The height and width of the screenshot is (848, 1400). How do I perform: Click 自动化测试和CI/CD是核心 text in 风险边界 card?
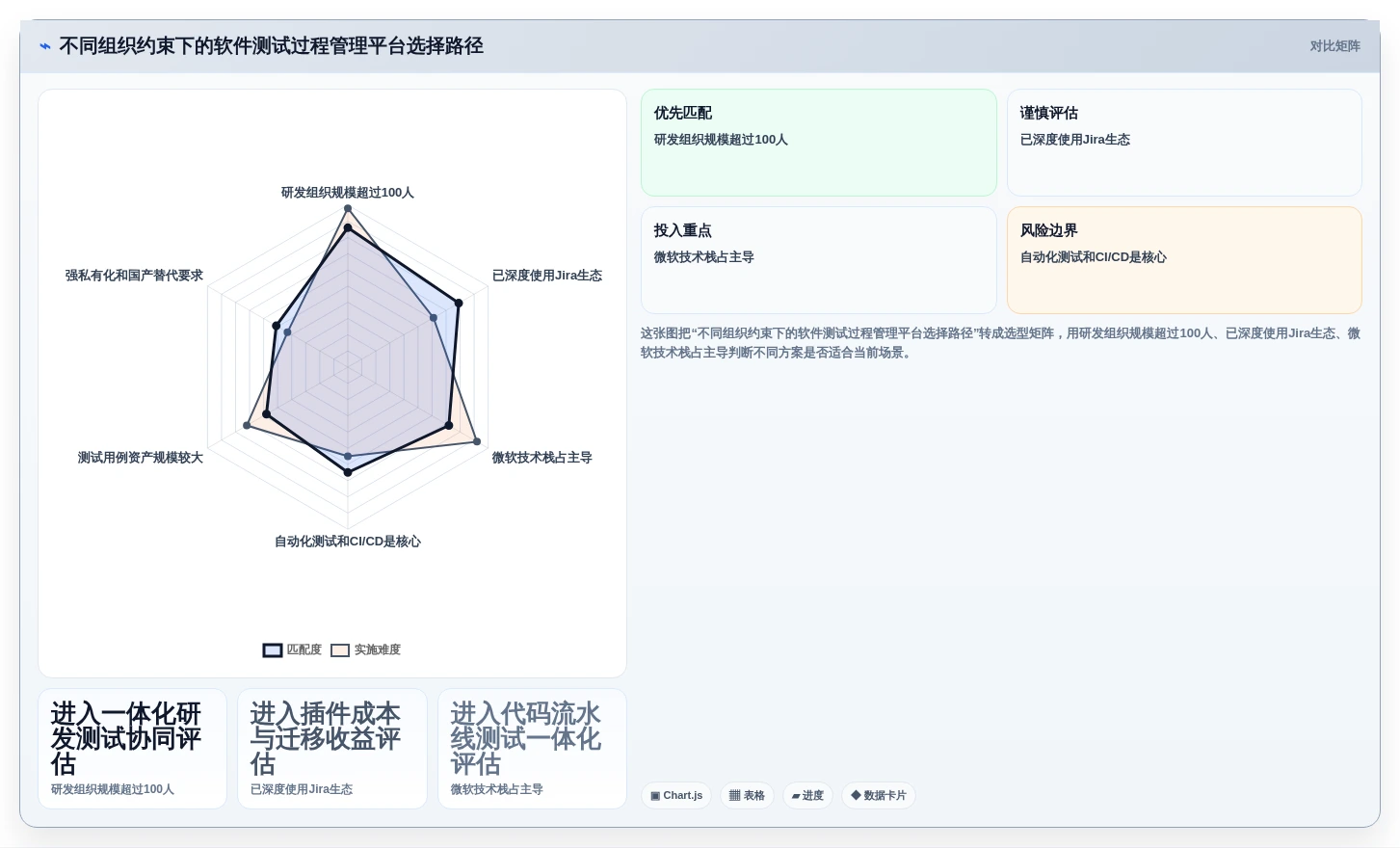pyautogui.click(x=1094, y=257)
